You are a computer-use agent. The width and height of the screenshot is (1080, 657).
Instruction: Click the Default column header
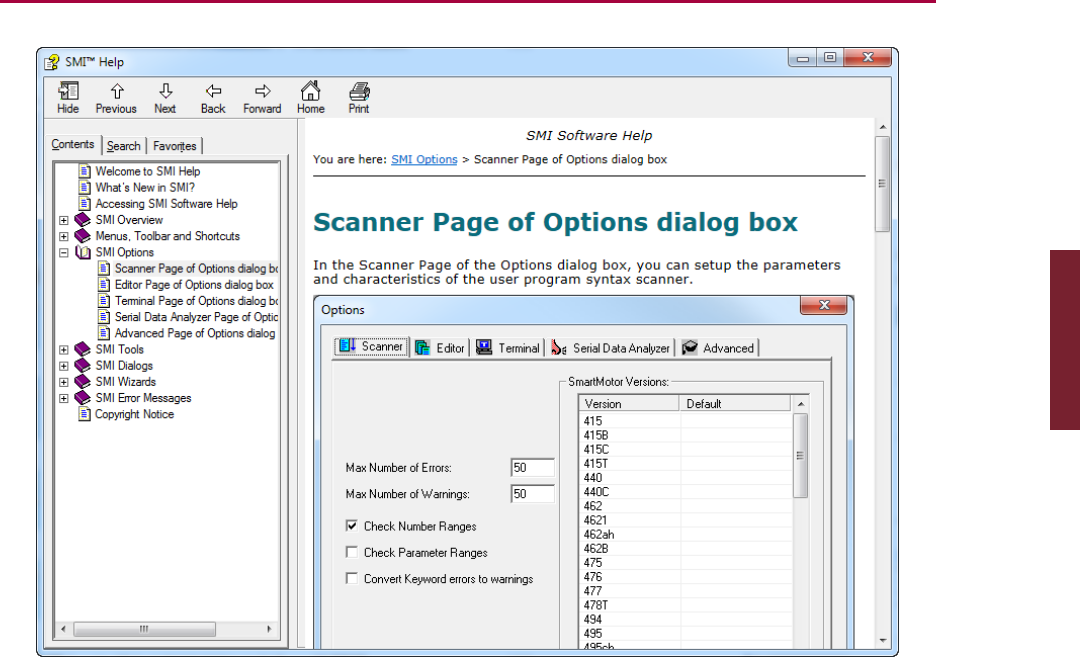(735, 404)
